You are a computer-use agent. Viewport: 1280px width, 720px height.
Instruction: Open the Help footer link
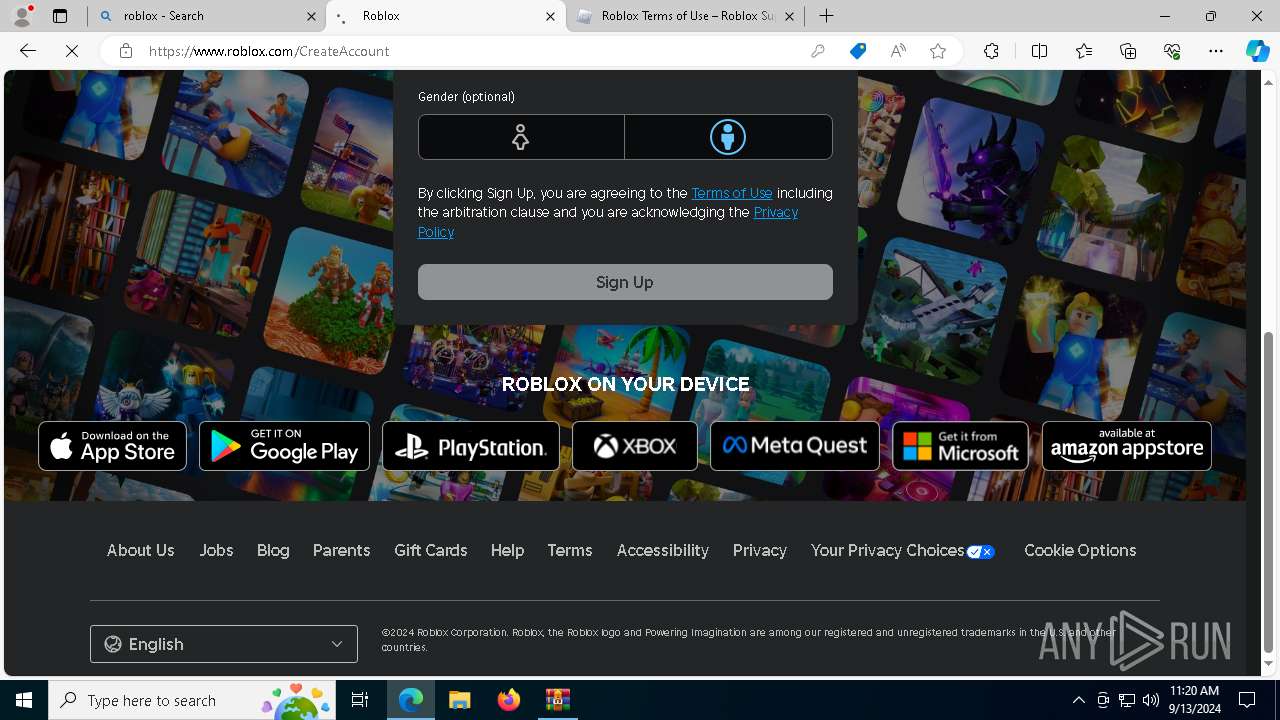point(507,551)
